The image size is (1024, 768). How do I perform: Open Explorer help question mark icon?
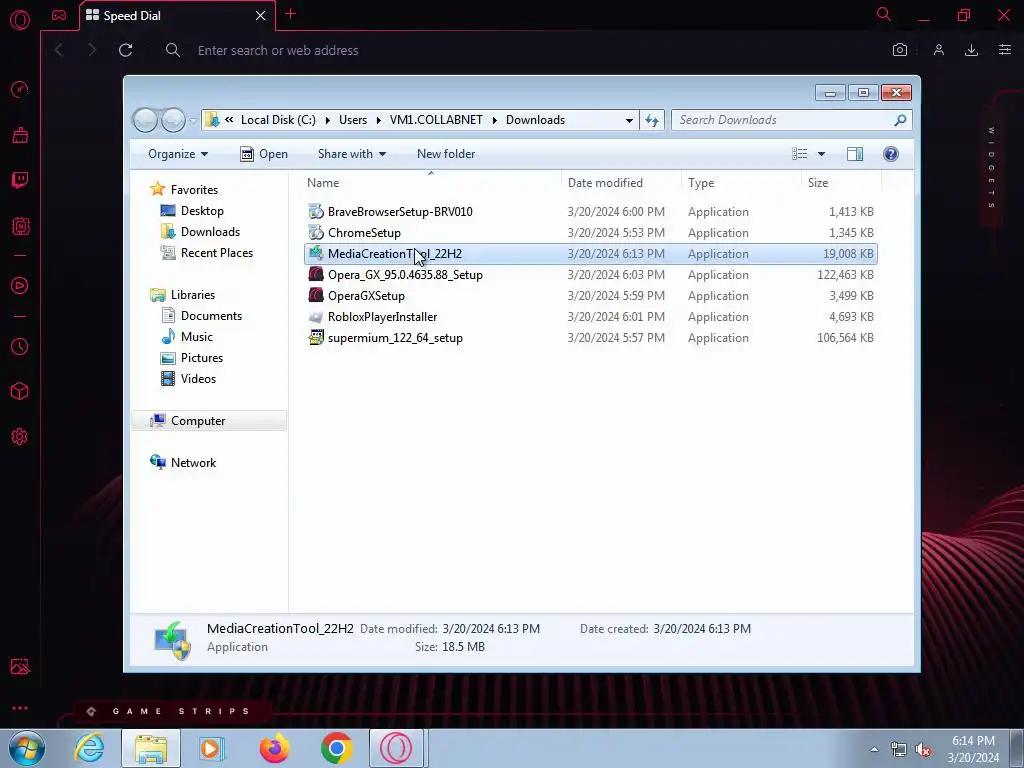pos(890,153)
